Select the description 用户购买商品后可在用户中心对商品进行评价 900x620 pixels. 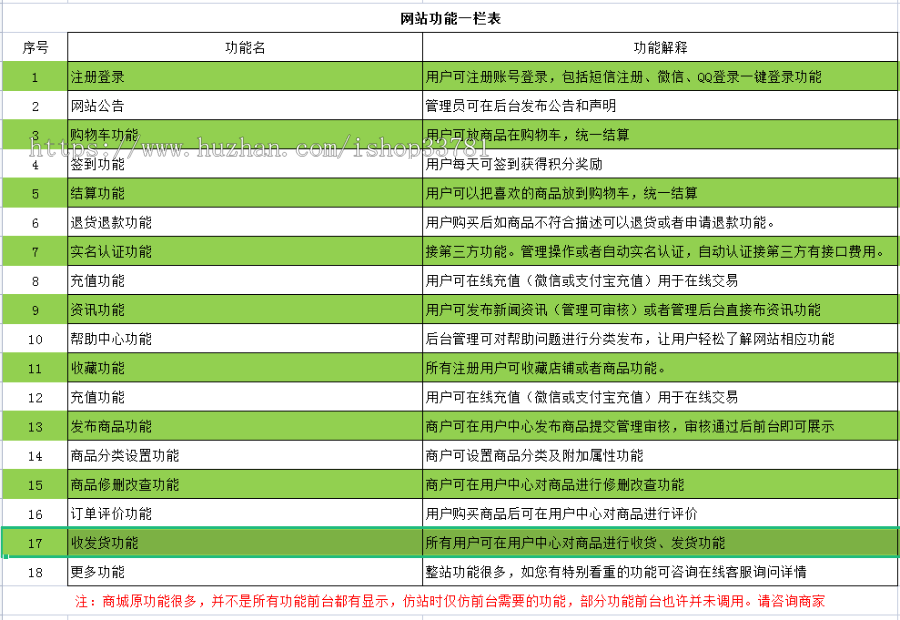(x=660, y=514)
